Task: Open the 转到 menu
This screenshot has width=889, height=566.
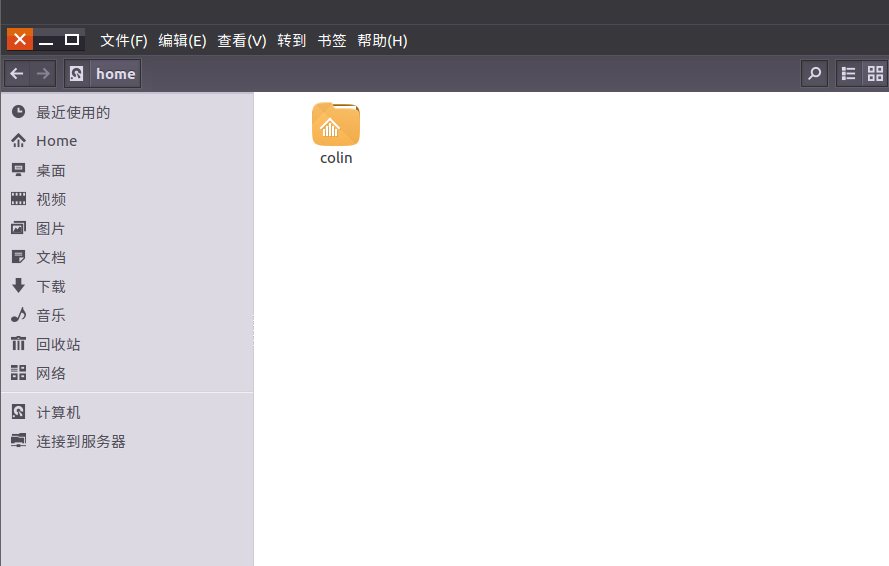Action: coord(291,41)
